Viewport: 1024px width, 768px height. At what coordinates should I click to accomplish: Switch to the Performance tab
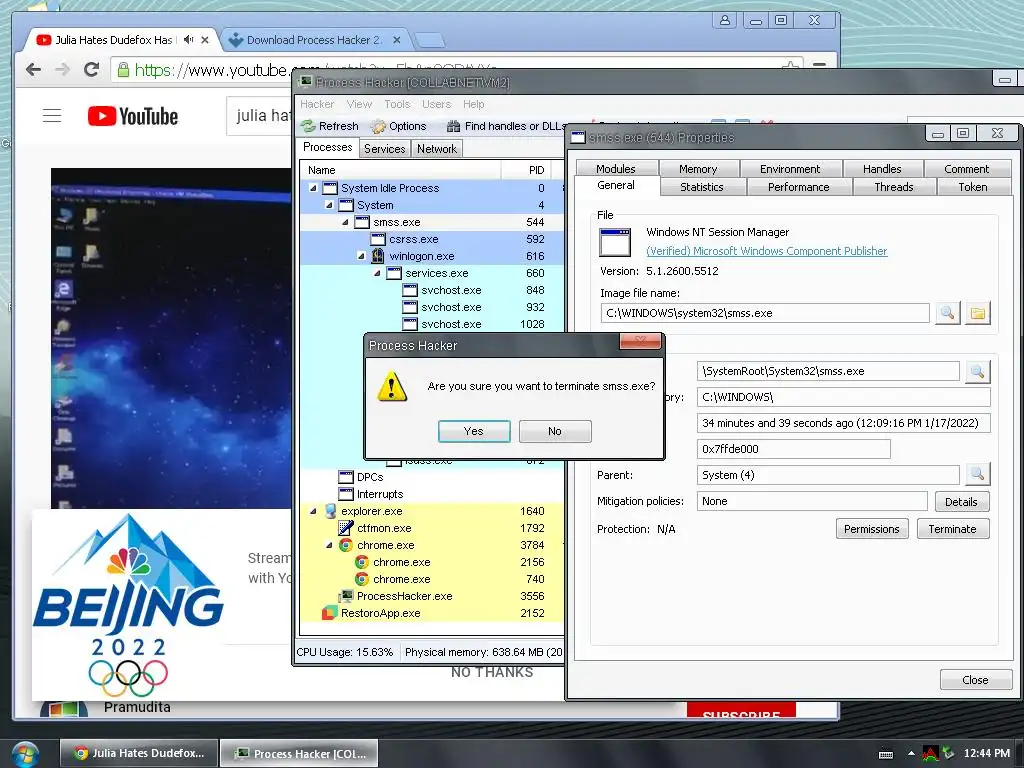coord(799,187)
